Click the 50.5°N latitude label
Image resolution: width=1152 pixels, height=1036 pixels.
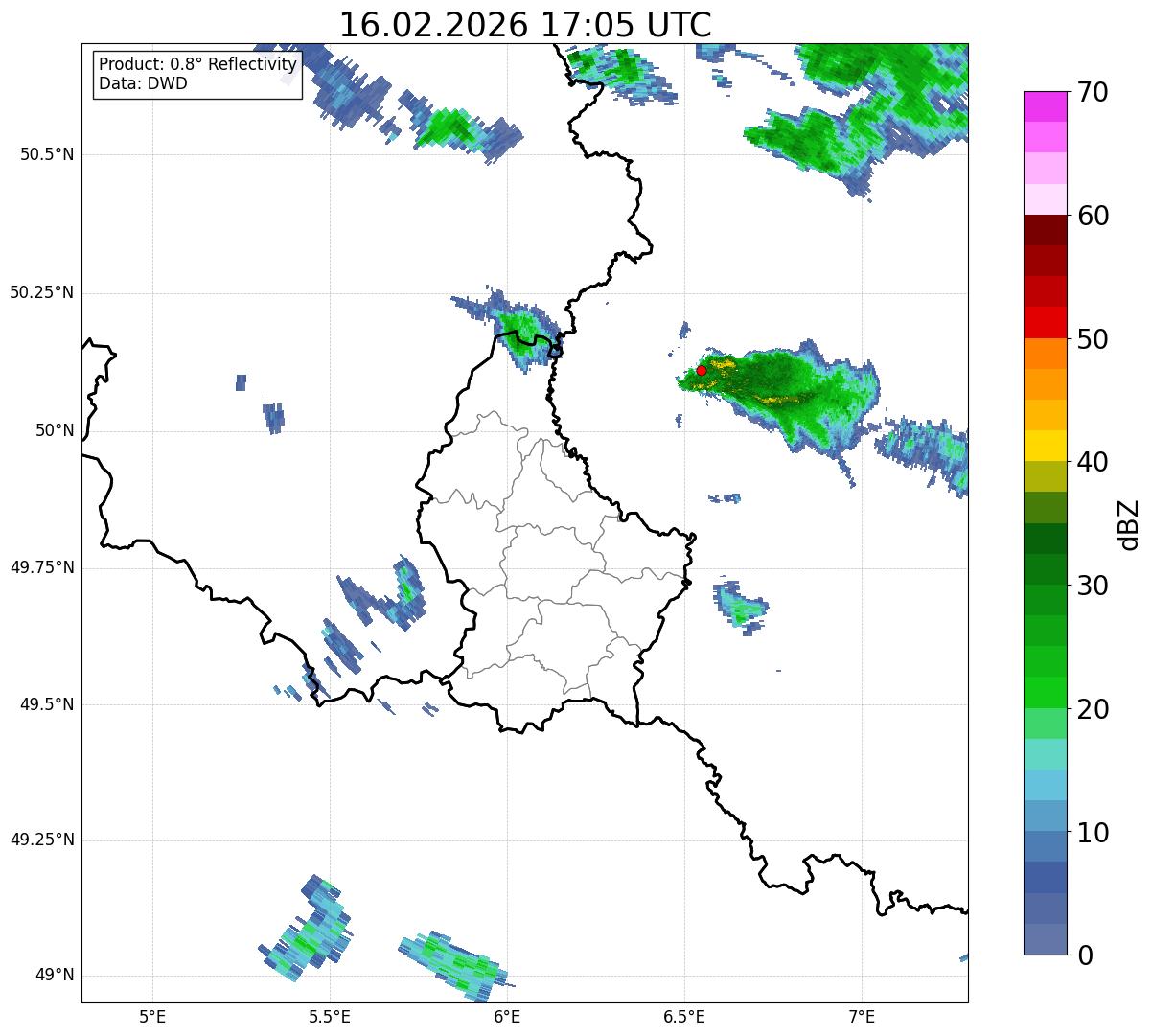[x=46, y=154]
